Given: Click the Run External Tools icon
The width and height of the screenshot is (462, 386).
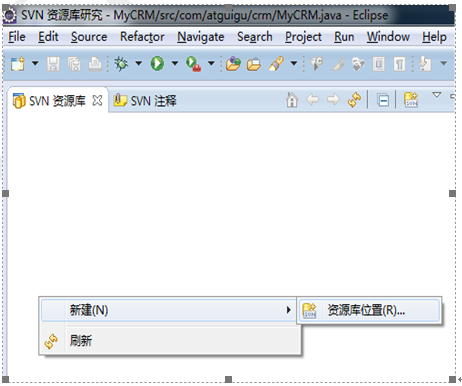Looking at the screenshot, I should (193, 64).
